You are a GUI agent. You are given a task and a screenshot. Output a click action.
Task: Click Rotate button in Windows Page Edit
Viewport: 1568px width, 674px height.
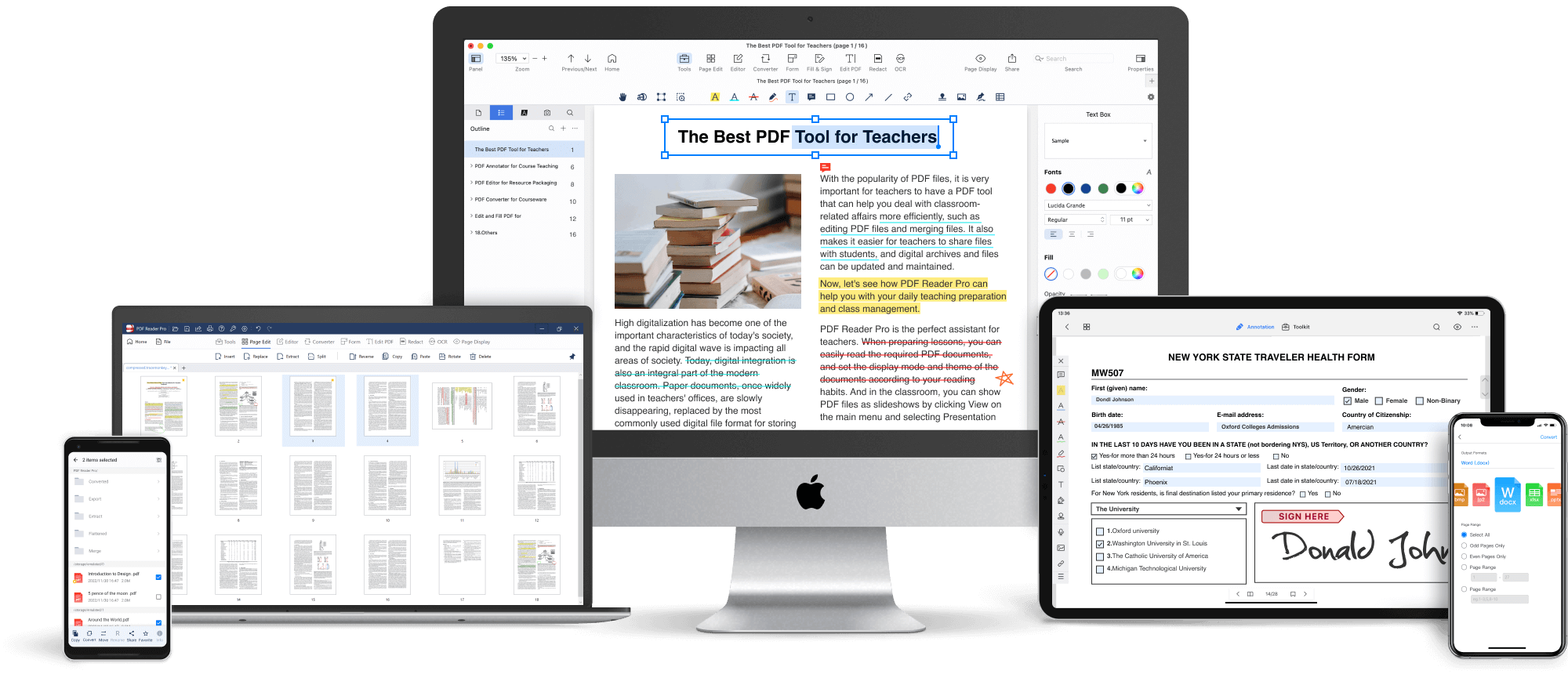[450, 357]
